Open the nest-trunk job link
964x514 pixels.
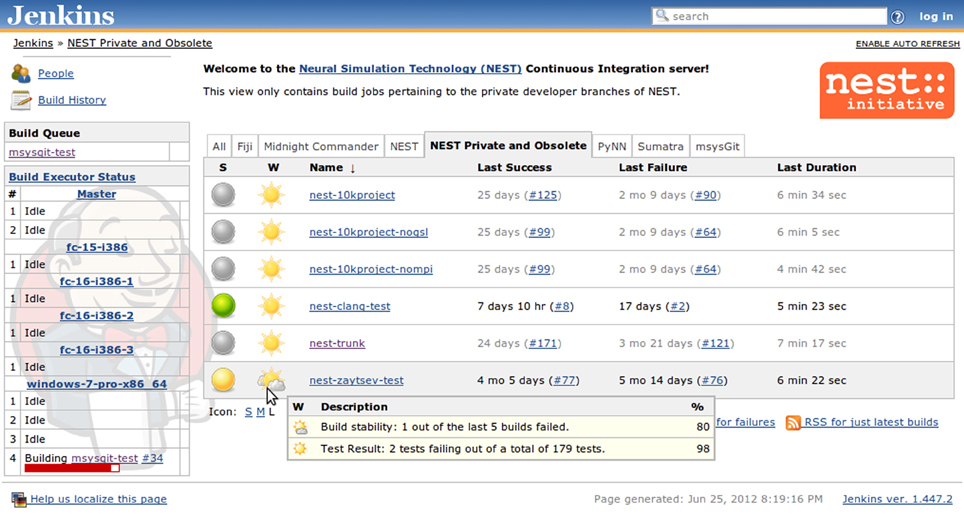pyautogui.click(x=337, y=343)
